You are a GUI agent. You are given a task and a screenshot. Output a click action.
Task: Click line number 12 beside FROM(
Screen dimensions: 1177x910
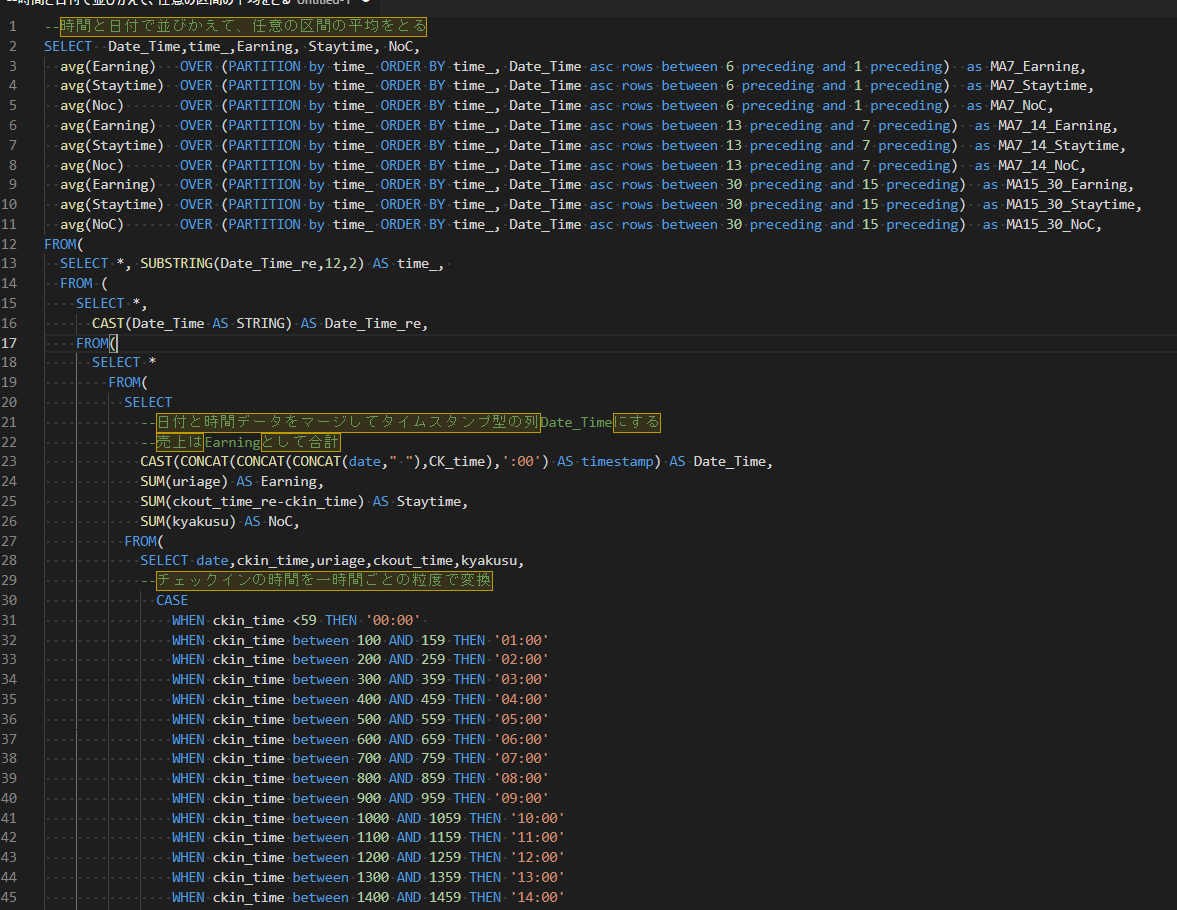(9, 244)
